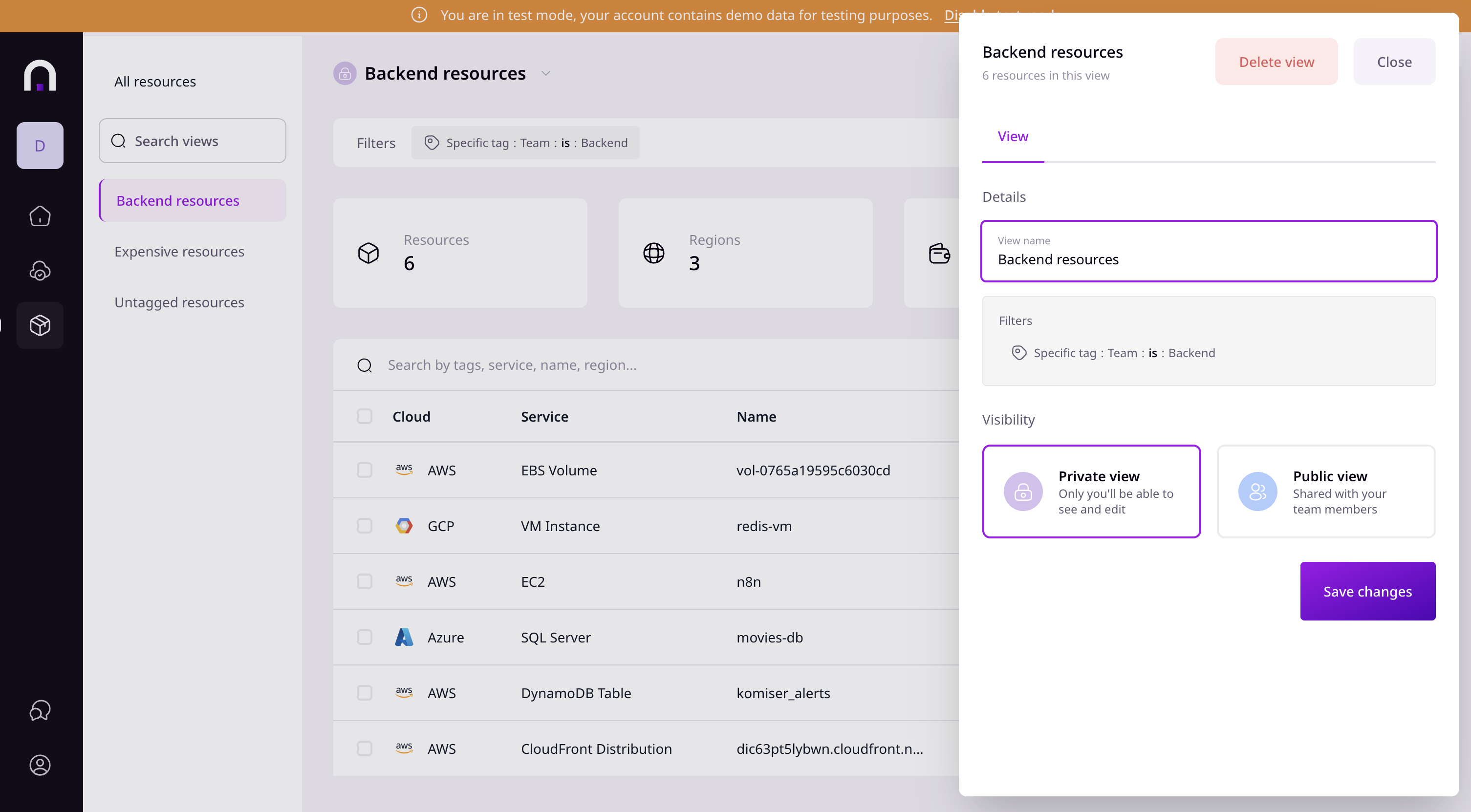This screenshot has width=1471, height=812.
Task: Switch to the View tab
Action: pos(1013,136)
